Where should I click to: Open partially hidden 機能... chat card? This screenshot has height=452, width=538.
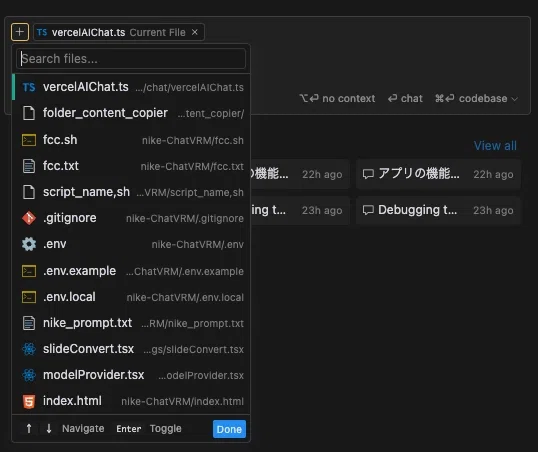point(300,174)
